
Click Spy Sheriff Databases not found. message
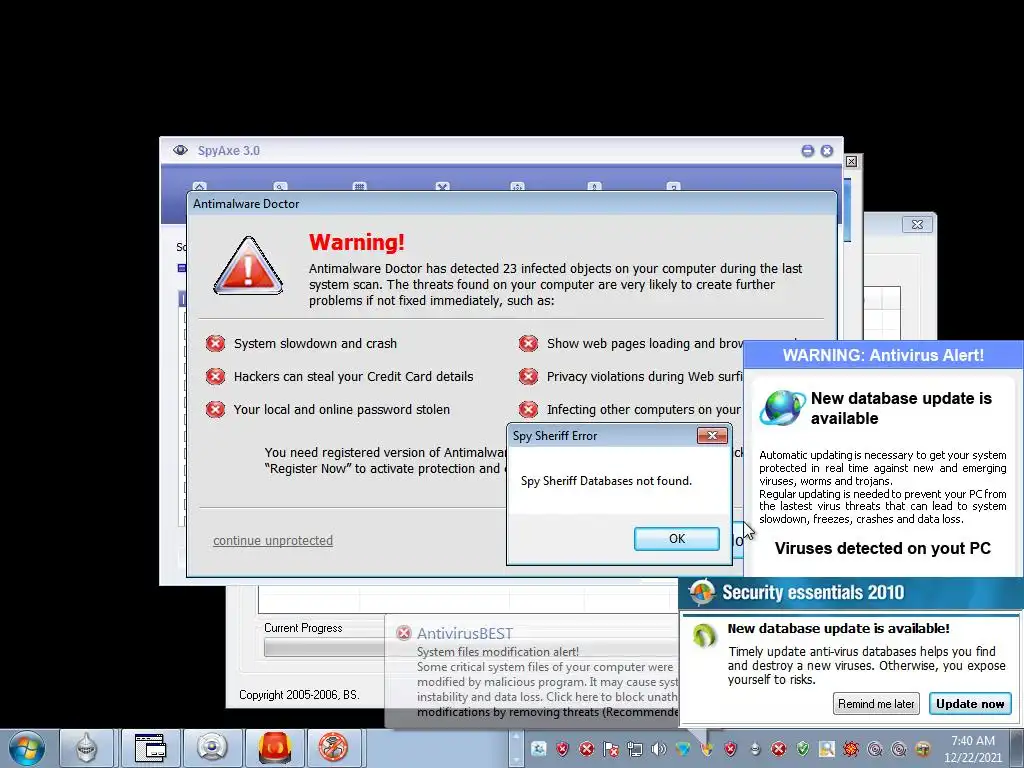coord(606,481)
